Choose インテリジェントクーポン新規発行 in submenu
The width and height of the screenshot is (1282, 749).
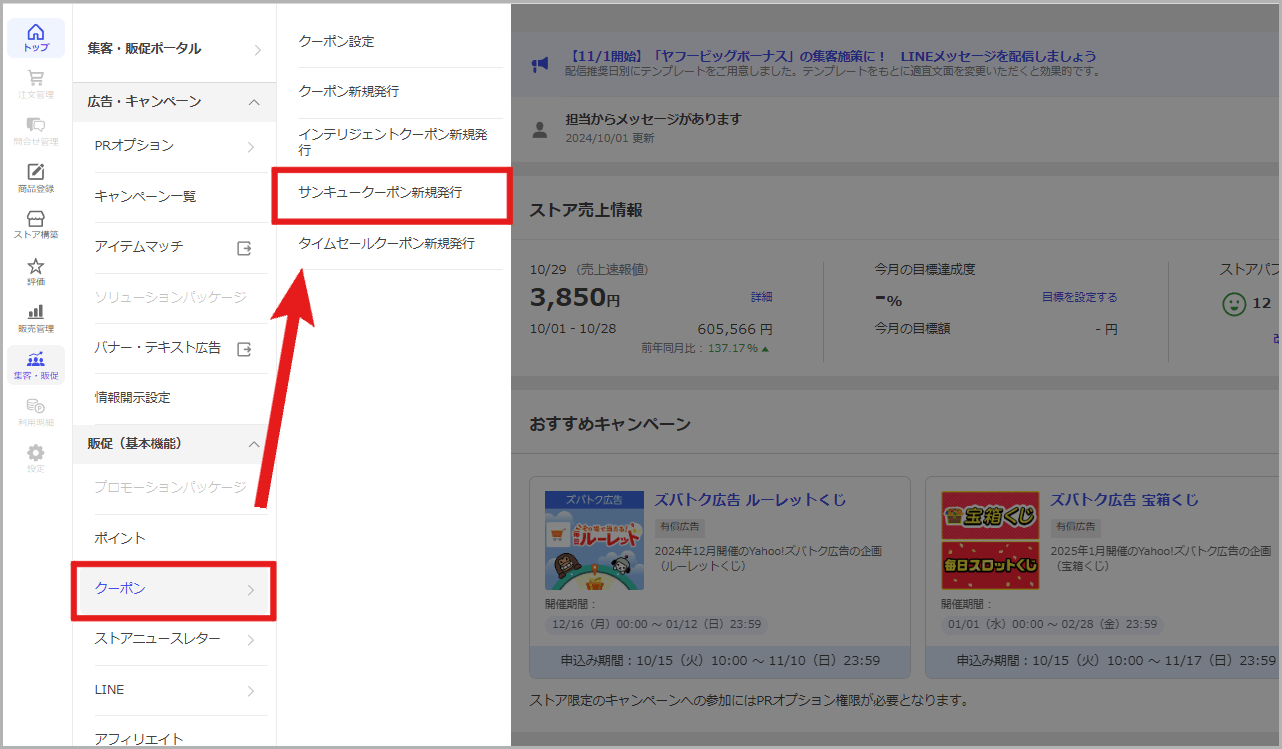point(393,143)
